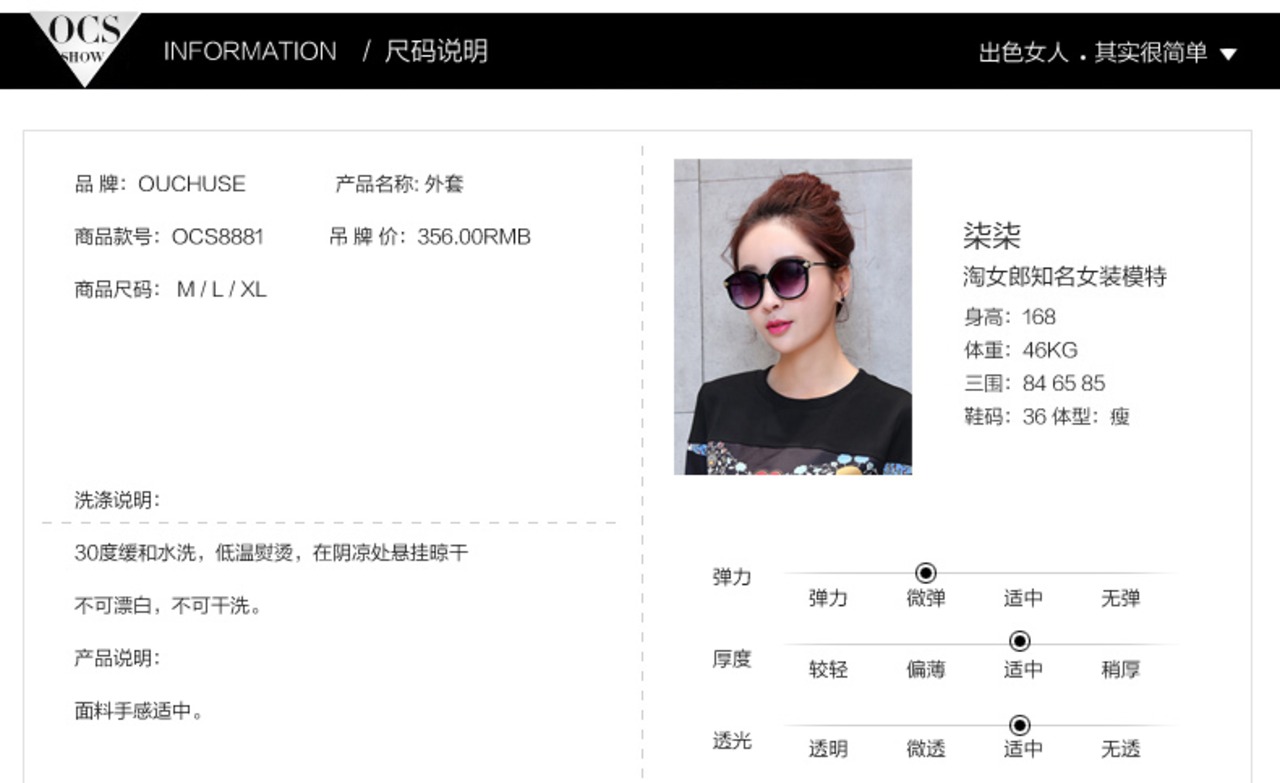Click the model name 柒柒

pos(992,236)
